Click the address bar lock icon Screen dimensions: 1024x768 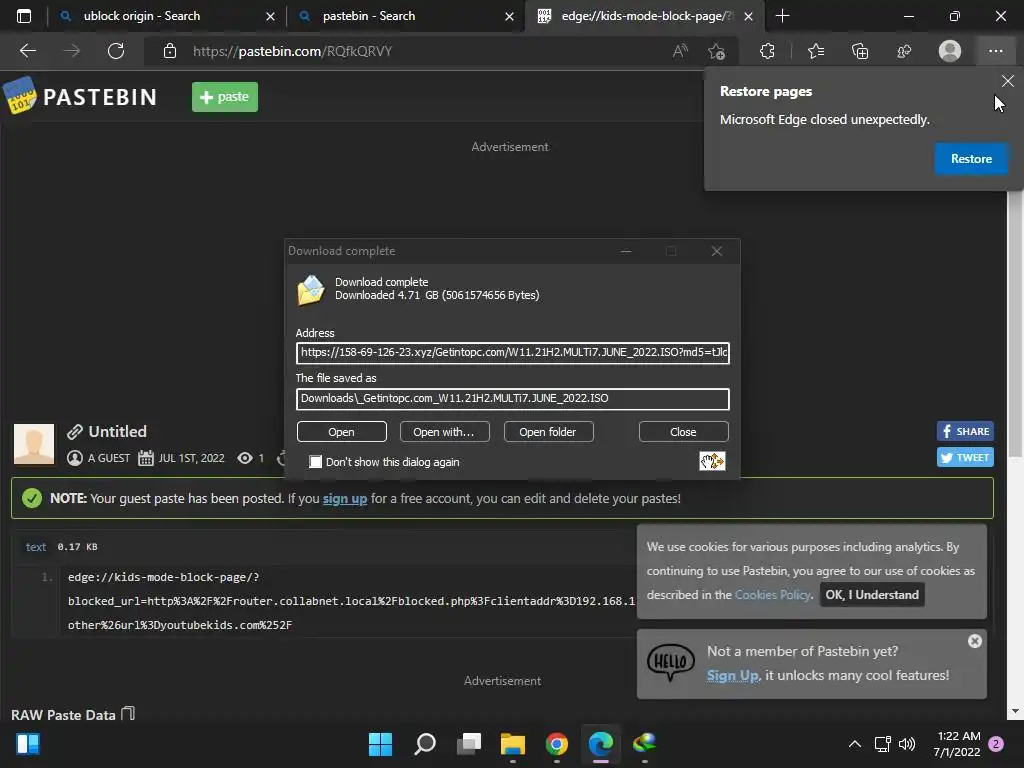click(x=170, y=51)
